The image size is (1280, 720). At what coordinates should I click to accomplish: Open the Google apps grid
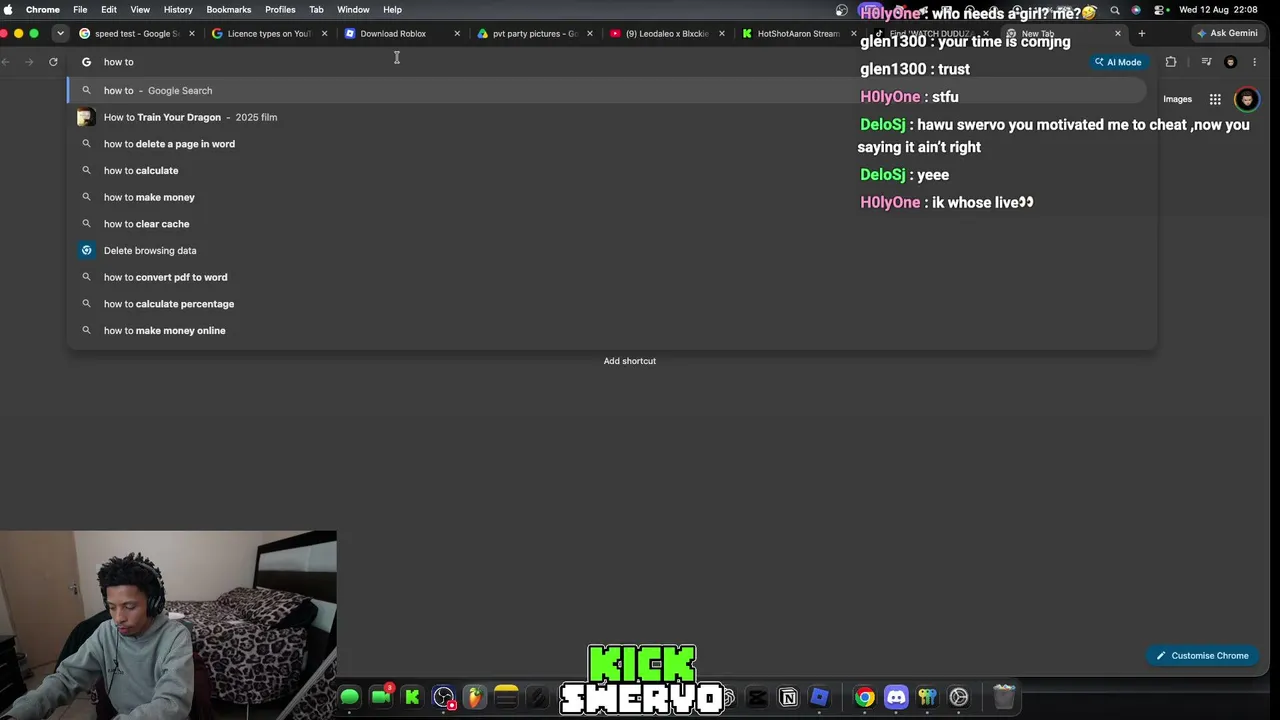click(1215, 99)
